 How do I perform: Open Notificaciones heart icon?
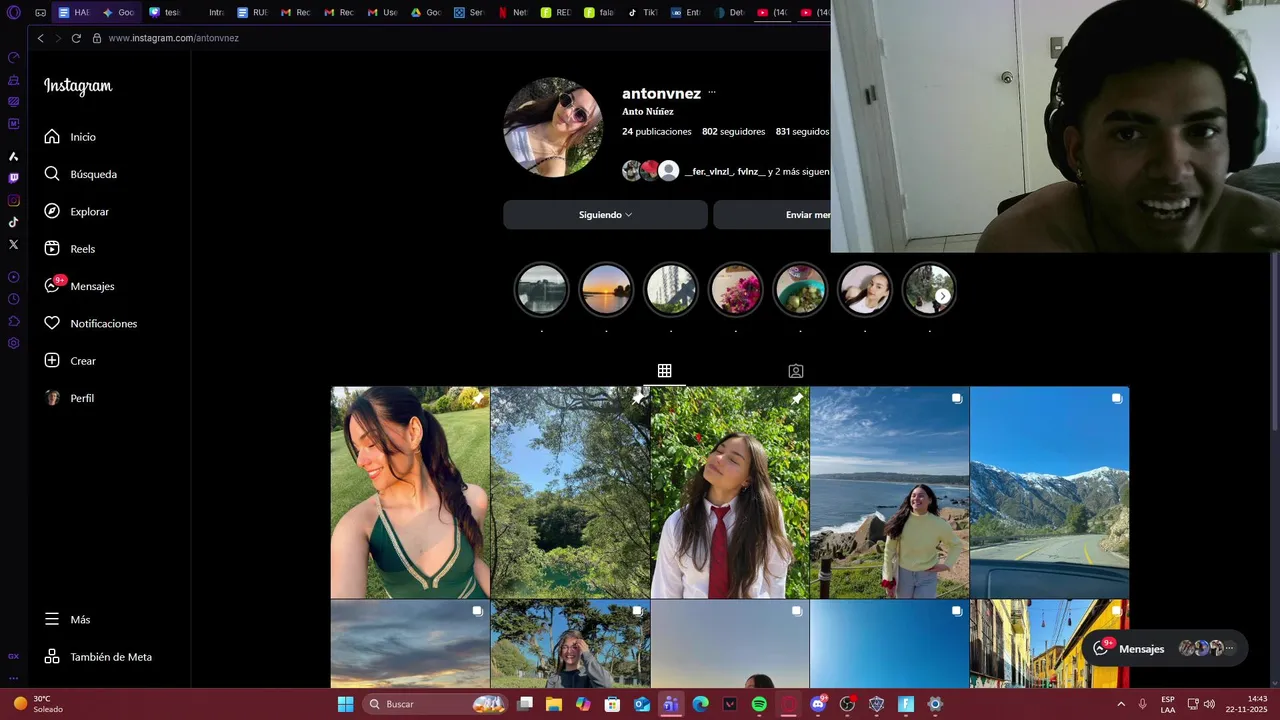[52, 323]
